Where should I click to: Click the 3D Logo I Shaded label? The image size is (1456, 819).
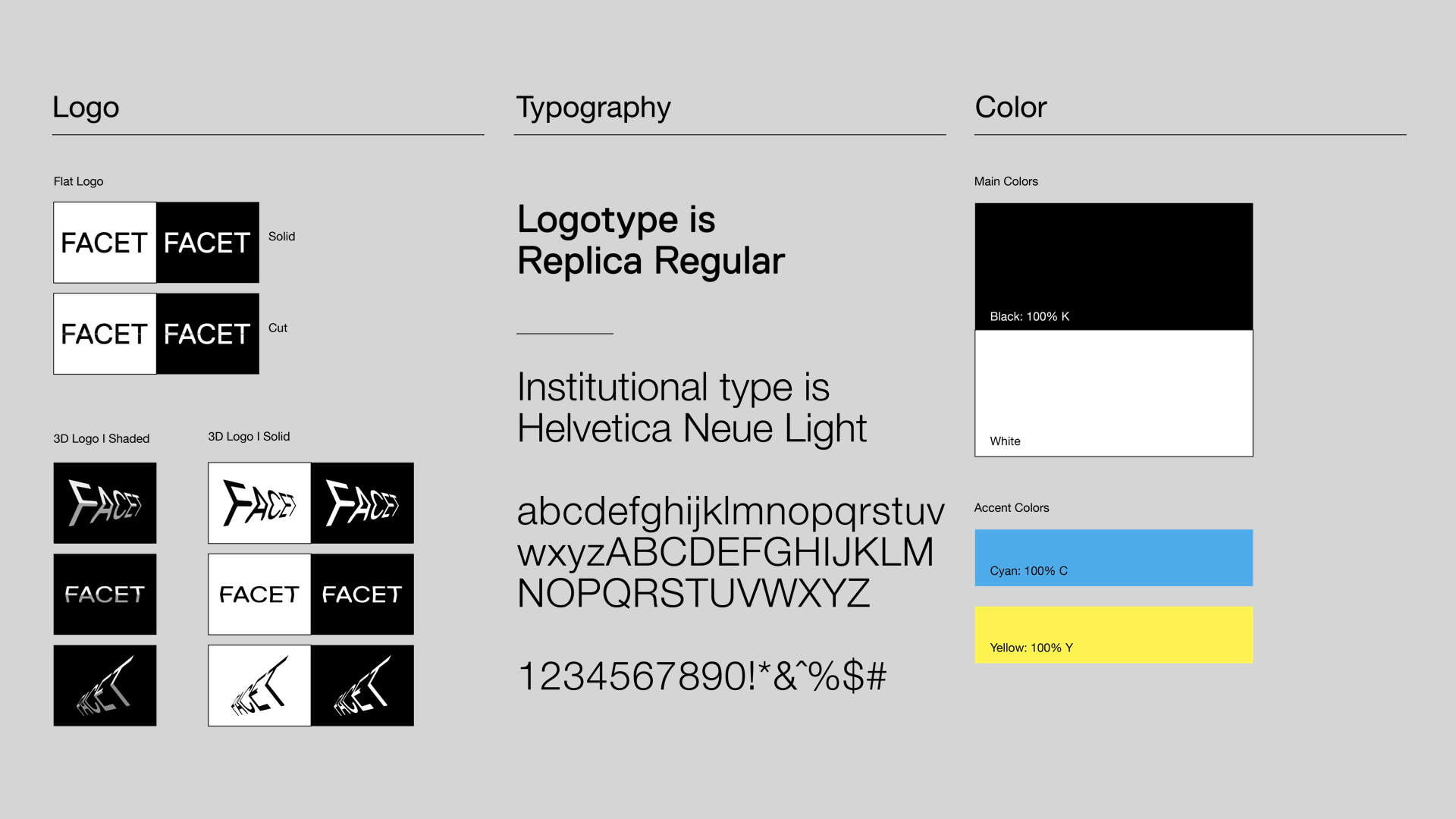point(102,439)
